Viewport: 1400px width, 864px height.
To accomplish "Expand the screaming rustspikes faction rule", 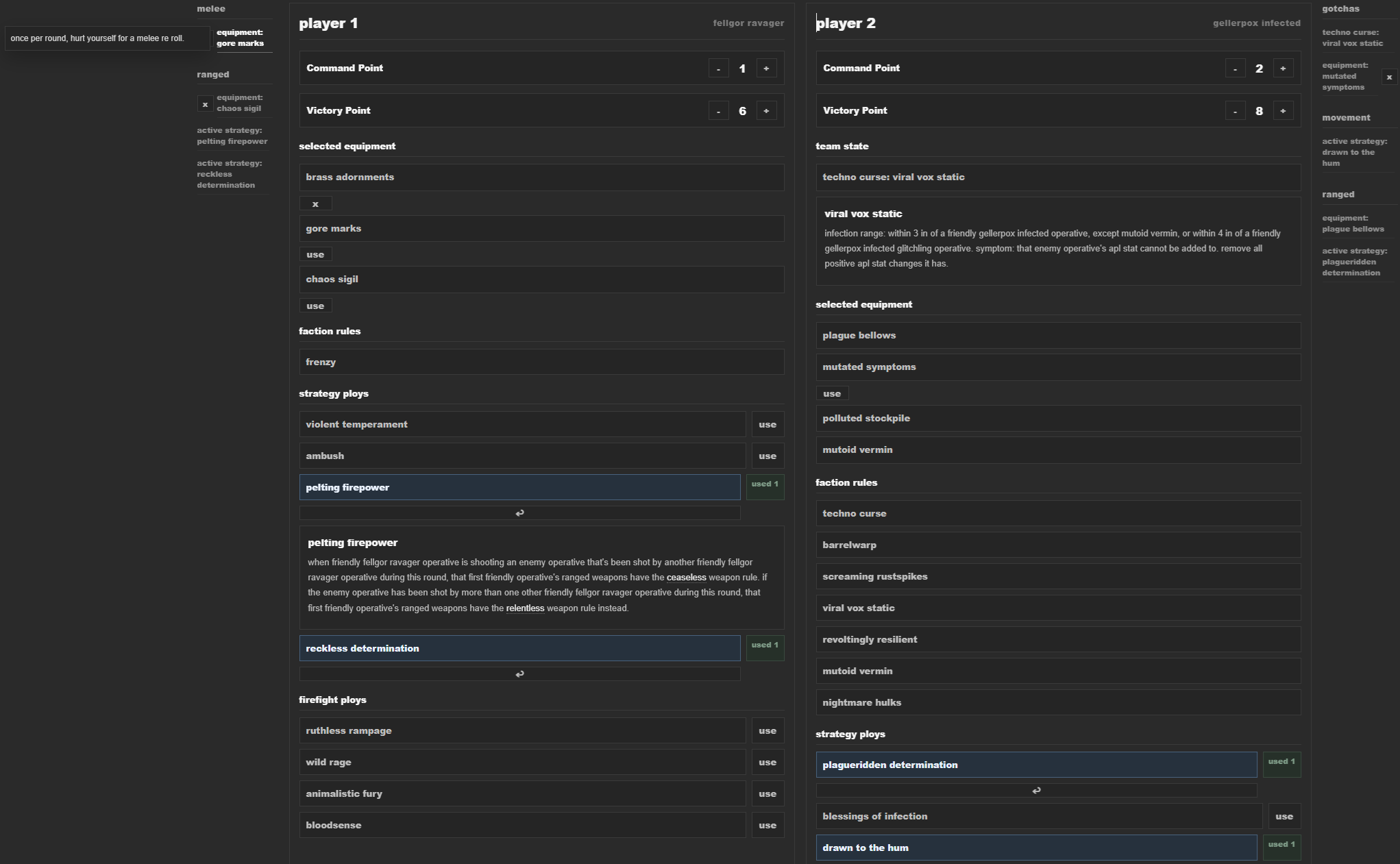I will click(x=1058, y=576).
